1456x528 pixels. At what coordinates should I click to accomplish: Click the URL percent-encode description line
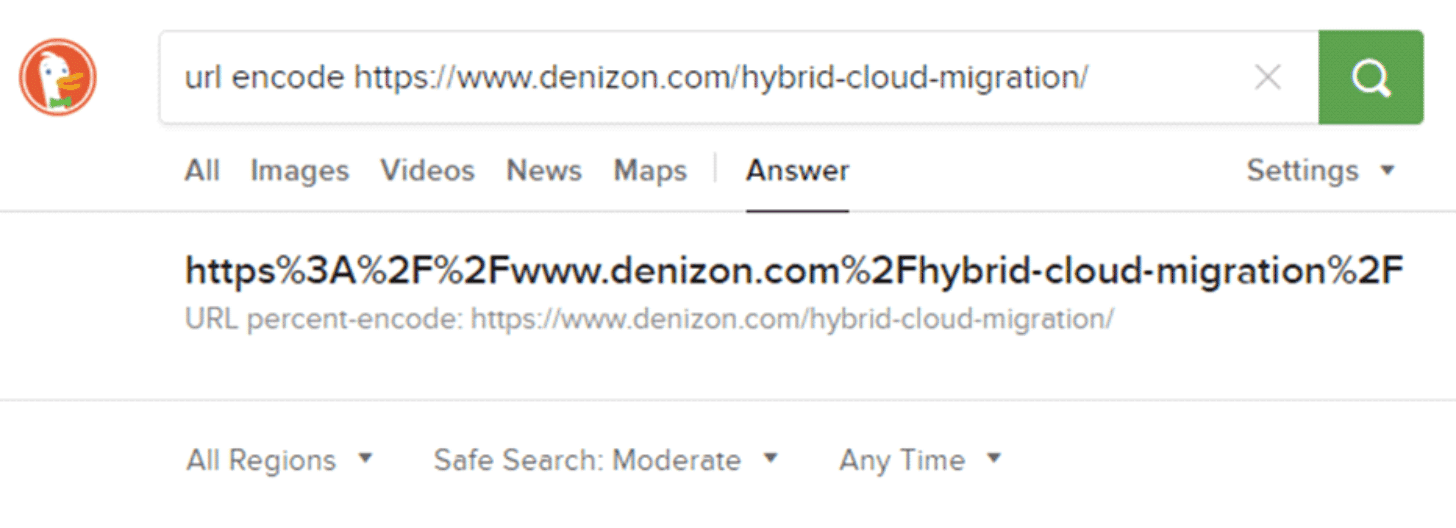pos(650,320)
